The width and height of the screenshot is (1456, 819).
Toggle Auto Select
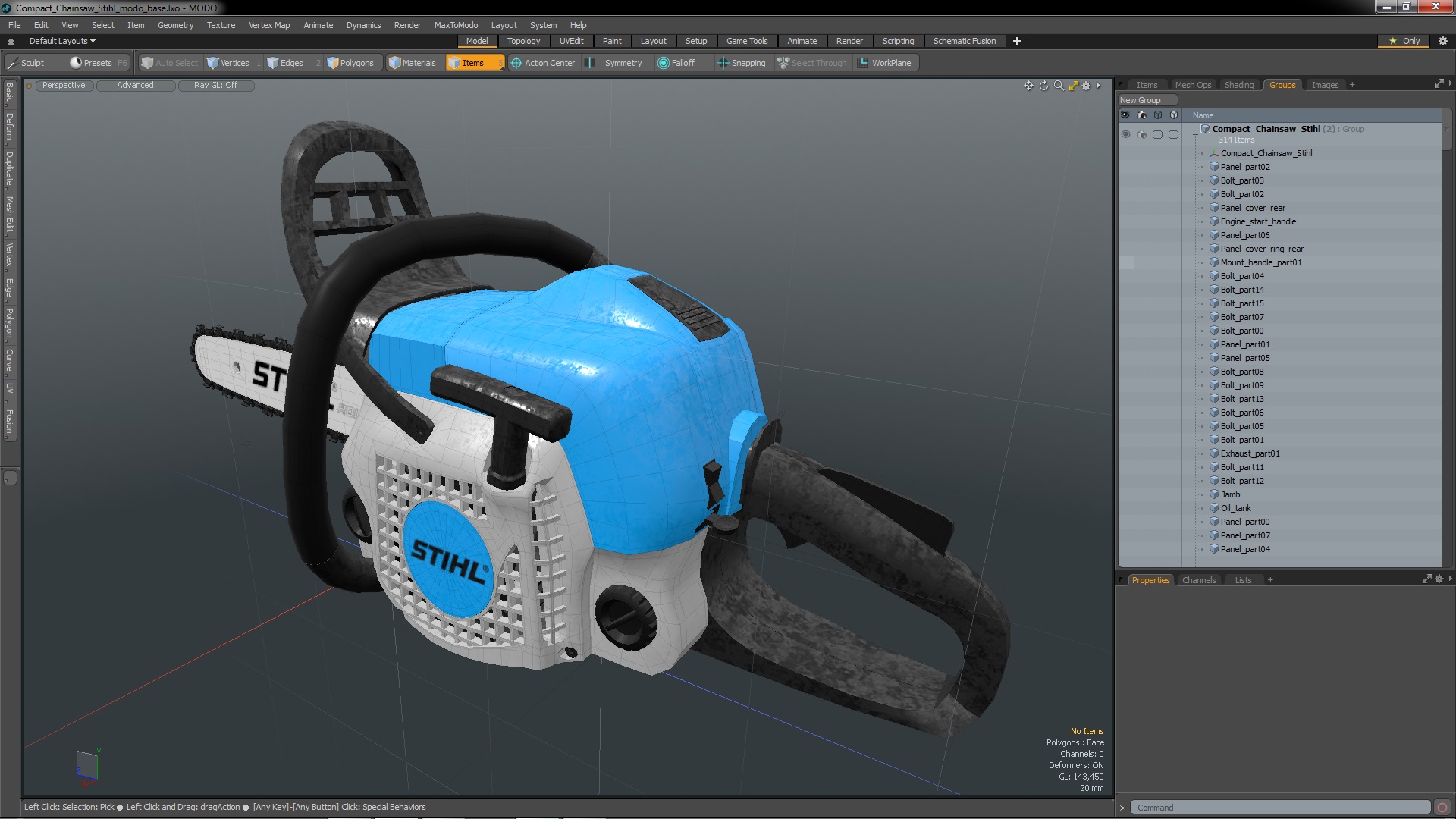169,63
